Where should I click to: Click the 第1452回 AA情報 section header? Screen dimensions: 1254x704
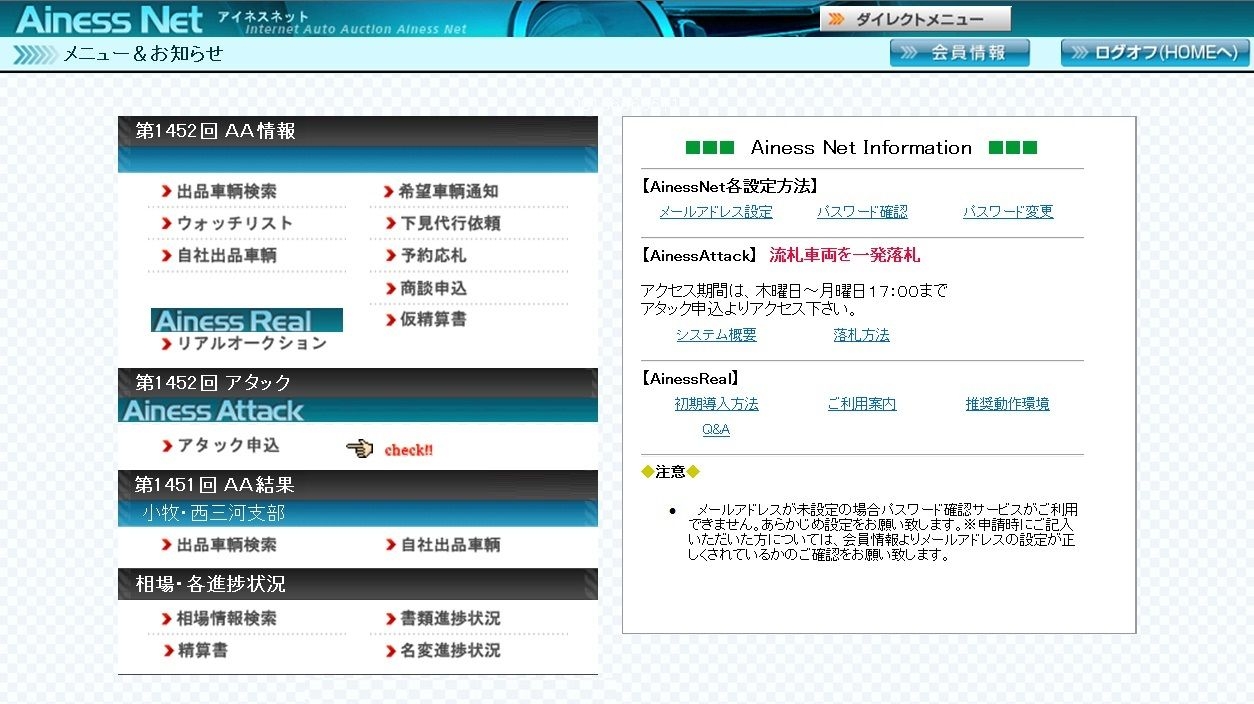coord(358,131)
